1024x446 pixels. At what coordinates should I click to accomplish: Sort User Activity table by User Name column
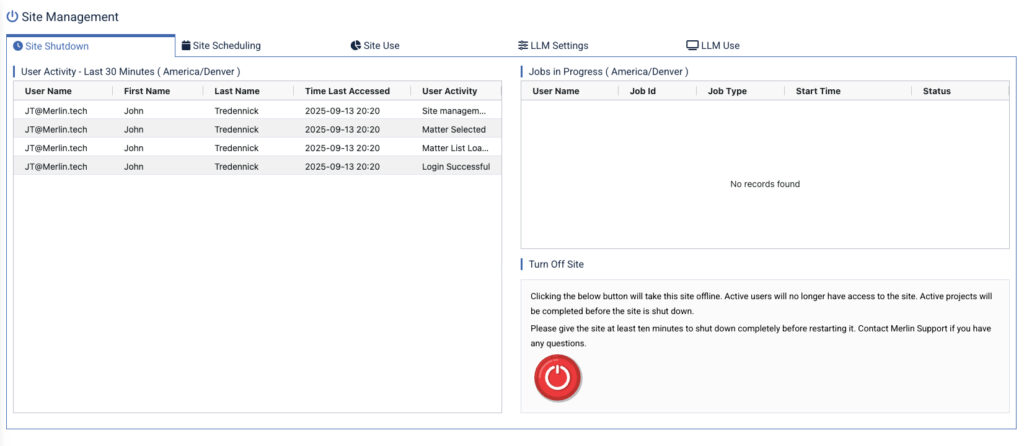point(48,91)
